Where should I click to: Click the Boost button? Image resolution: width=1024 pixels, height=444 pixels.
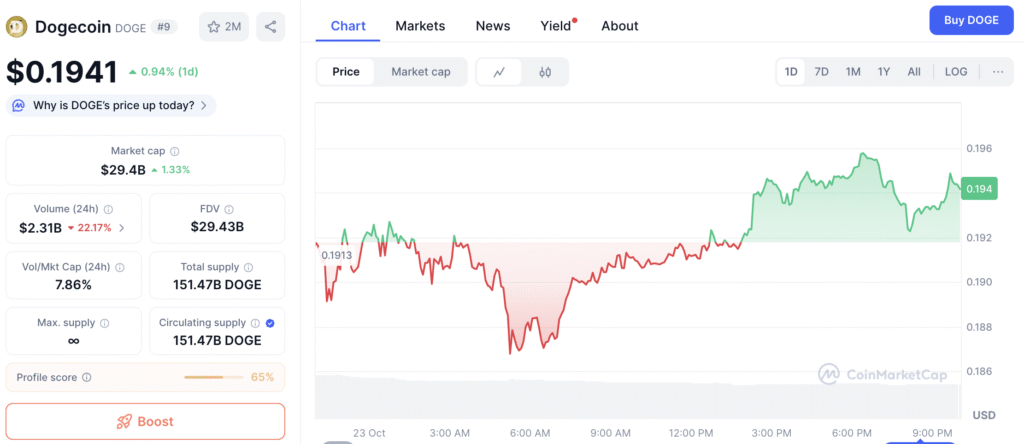coord(145,421)
